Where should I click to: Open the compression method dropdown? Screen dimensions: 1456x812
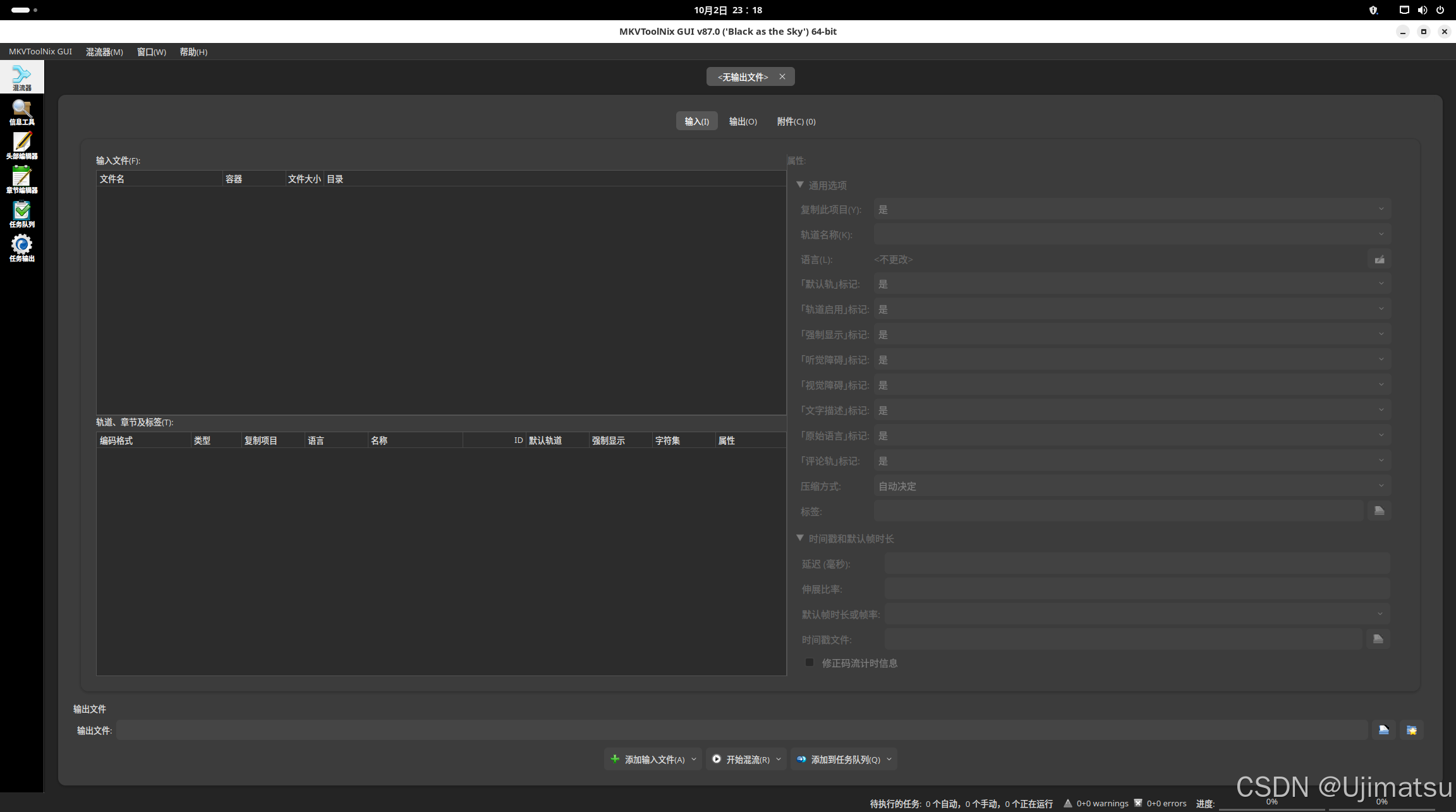click(x=1132, y=486)
